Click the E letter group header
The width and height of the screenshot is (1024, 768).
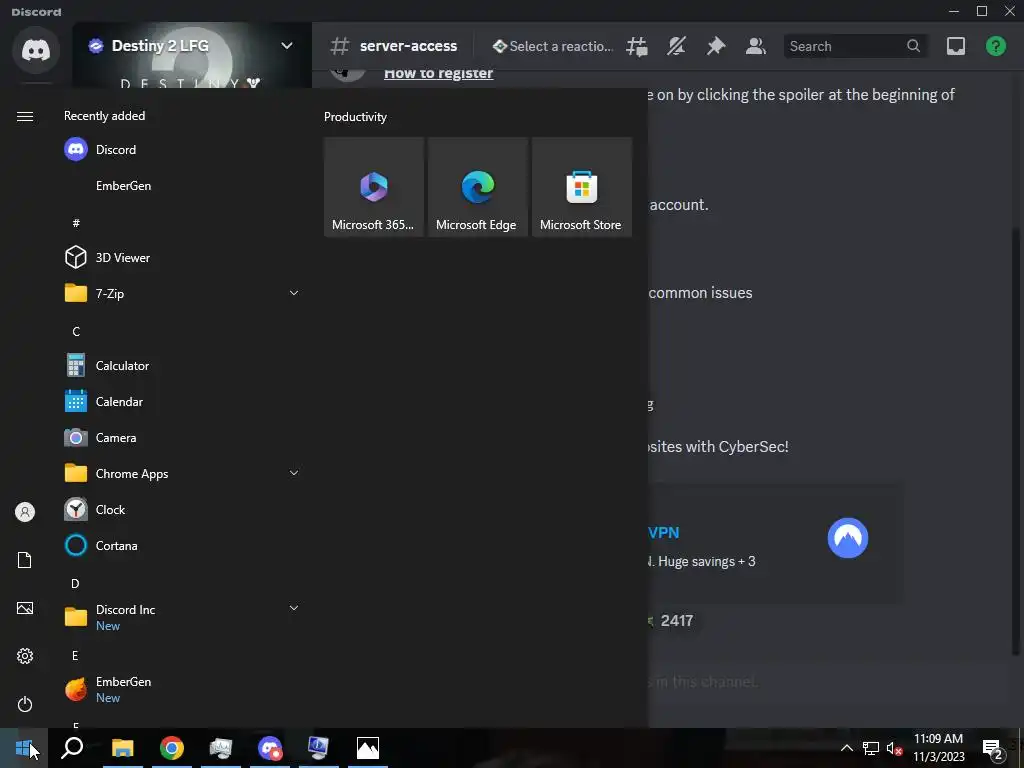(x=75, y=656)
